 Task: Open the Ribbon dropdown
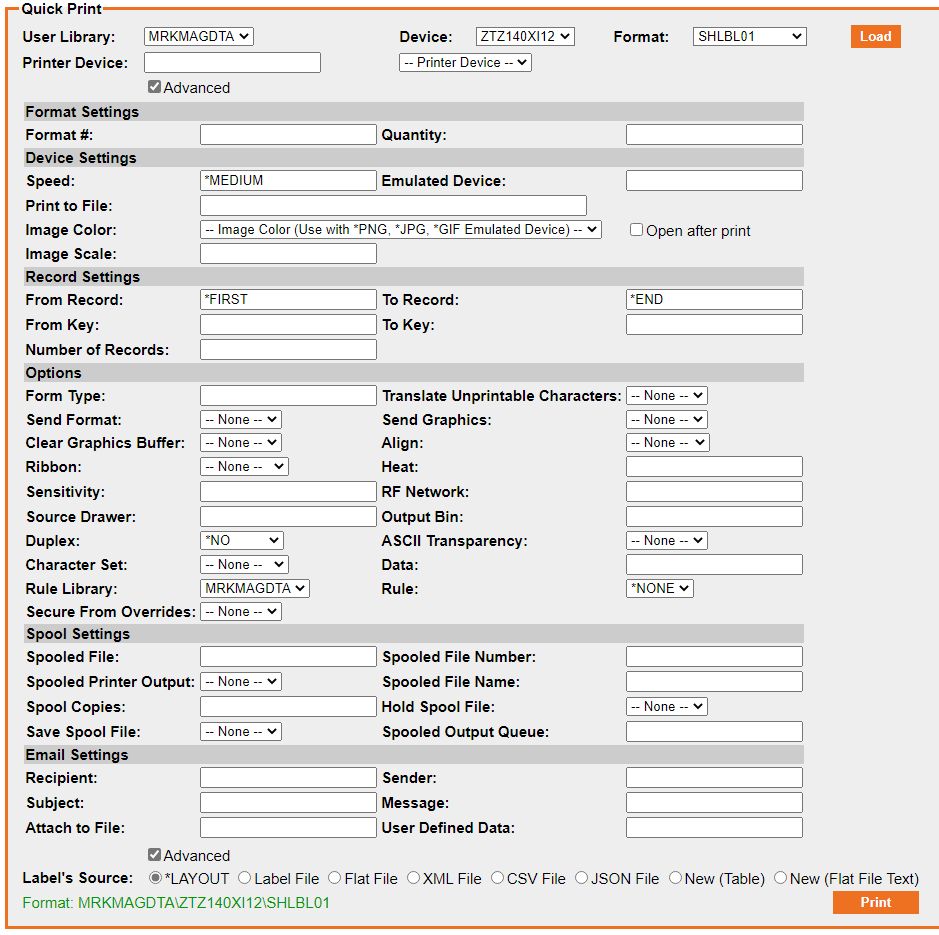244,467
